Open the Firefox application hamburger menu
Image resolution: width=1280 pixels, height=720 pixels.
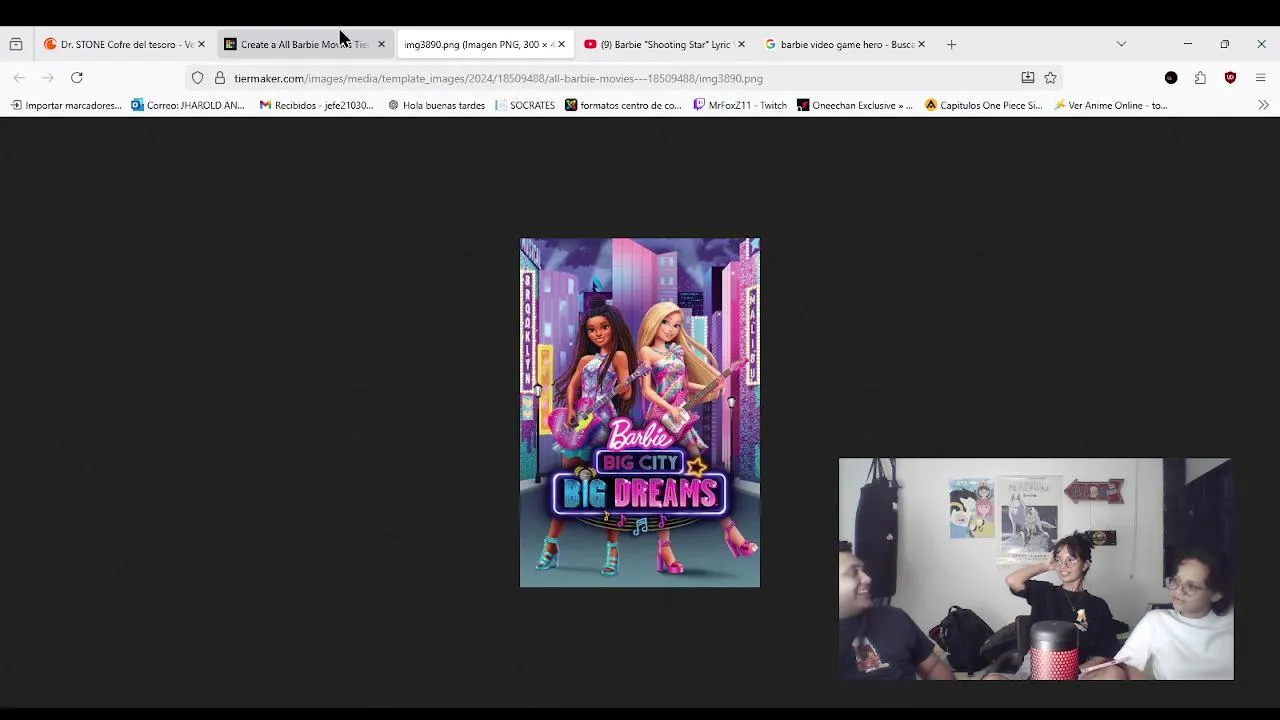pos(1260,78)
